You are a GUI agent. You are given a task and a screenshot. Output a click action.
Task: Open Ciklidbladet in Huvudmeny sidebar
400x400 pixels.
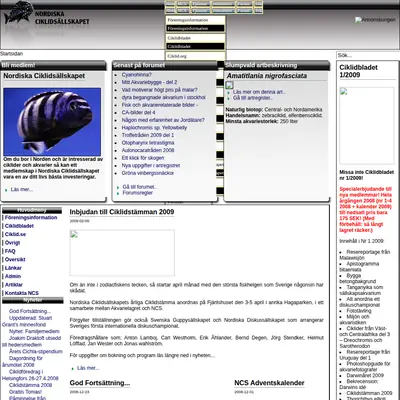19,226
